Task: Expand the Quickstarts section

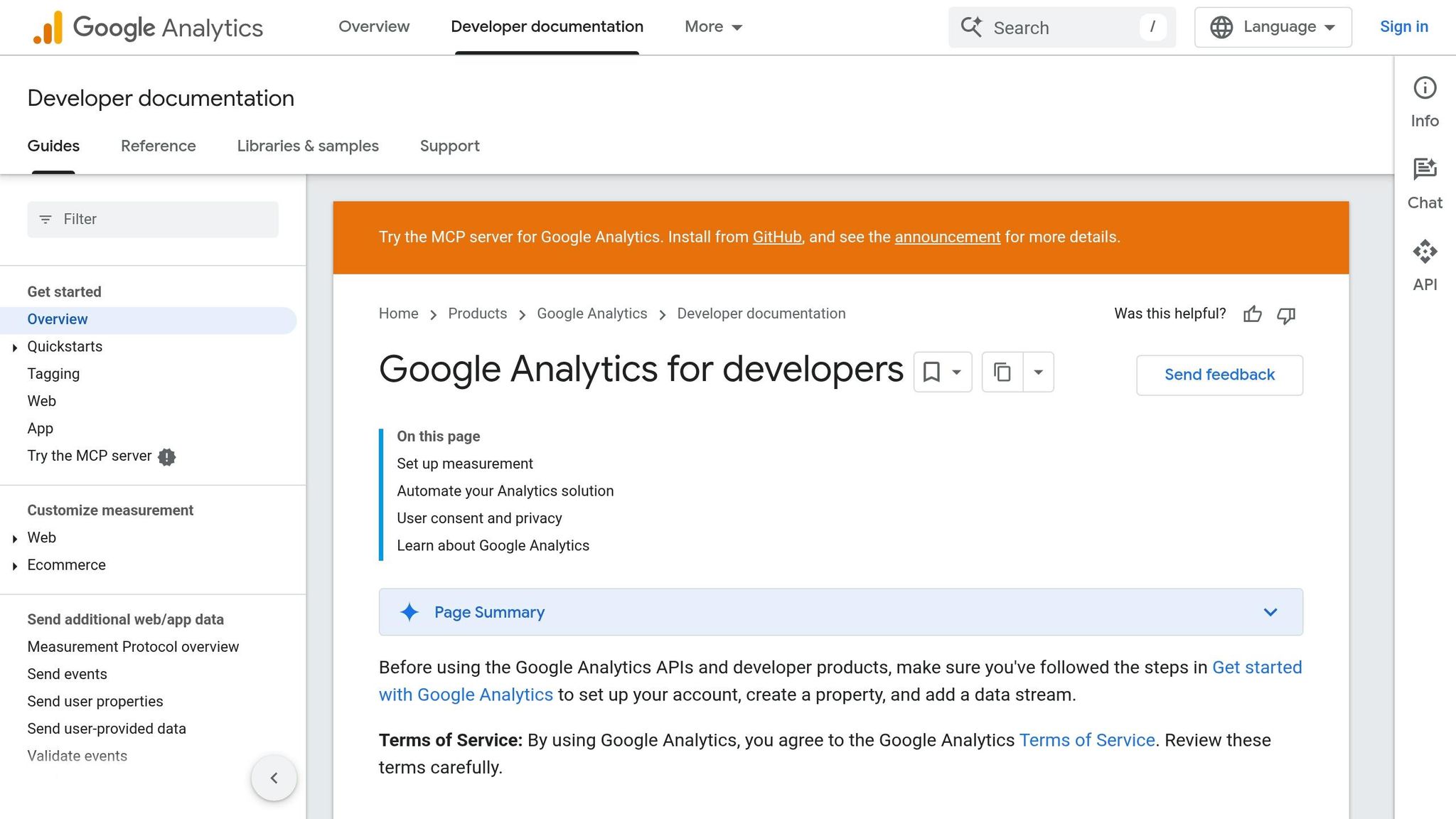Action: click(x=15, y=347)
